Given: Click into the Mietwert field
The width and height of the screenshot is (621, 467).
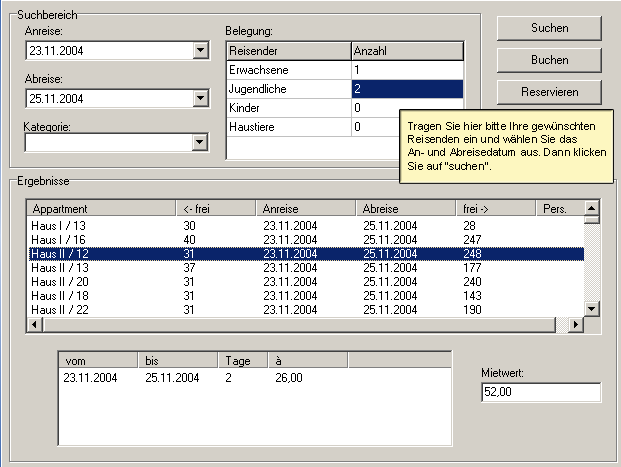Looking at the screenshot, I should coord(540,392).
